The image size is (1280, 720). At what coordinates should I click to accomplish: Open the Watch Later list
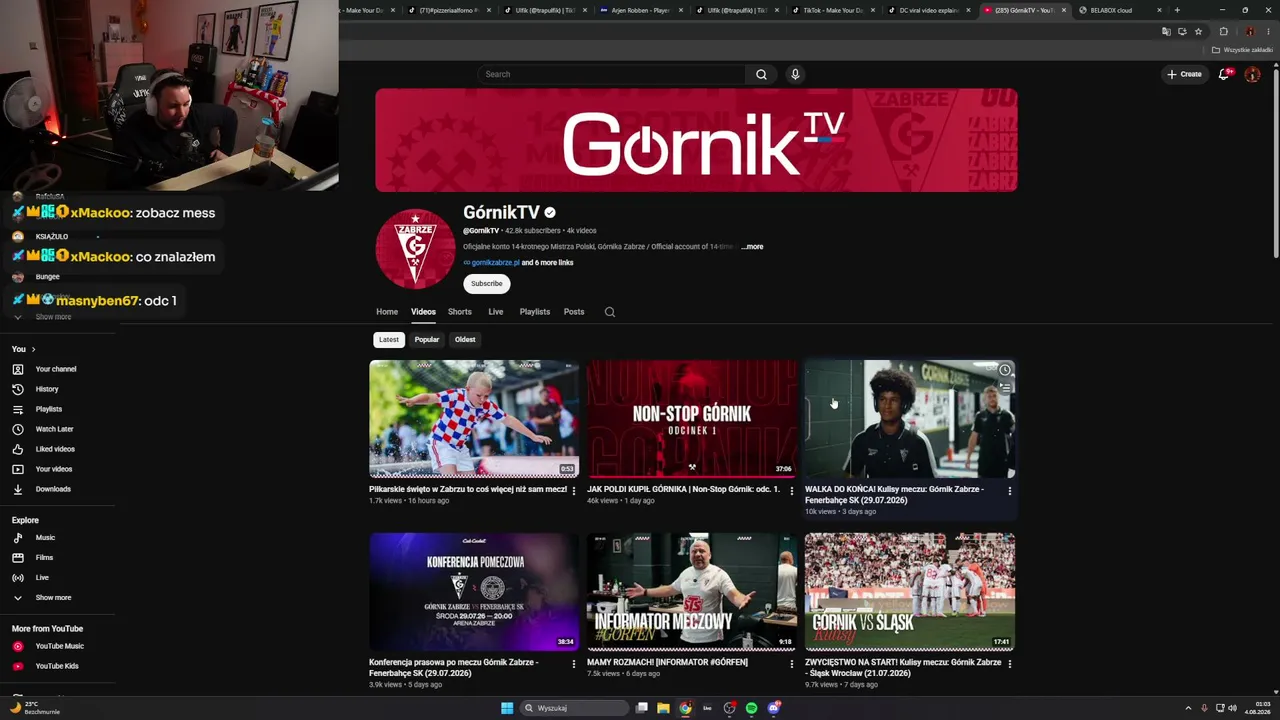pos(55,429)
